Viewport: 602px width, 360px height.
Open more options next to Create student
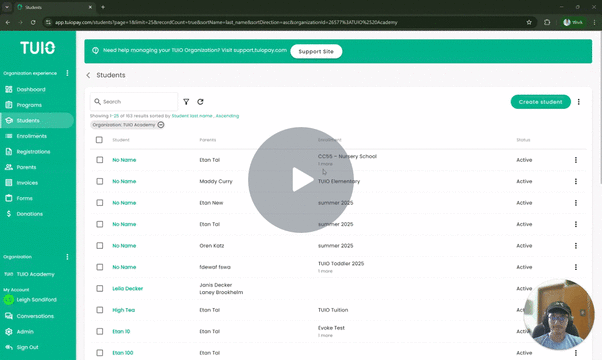(x=579, y=102)
